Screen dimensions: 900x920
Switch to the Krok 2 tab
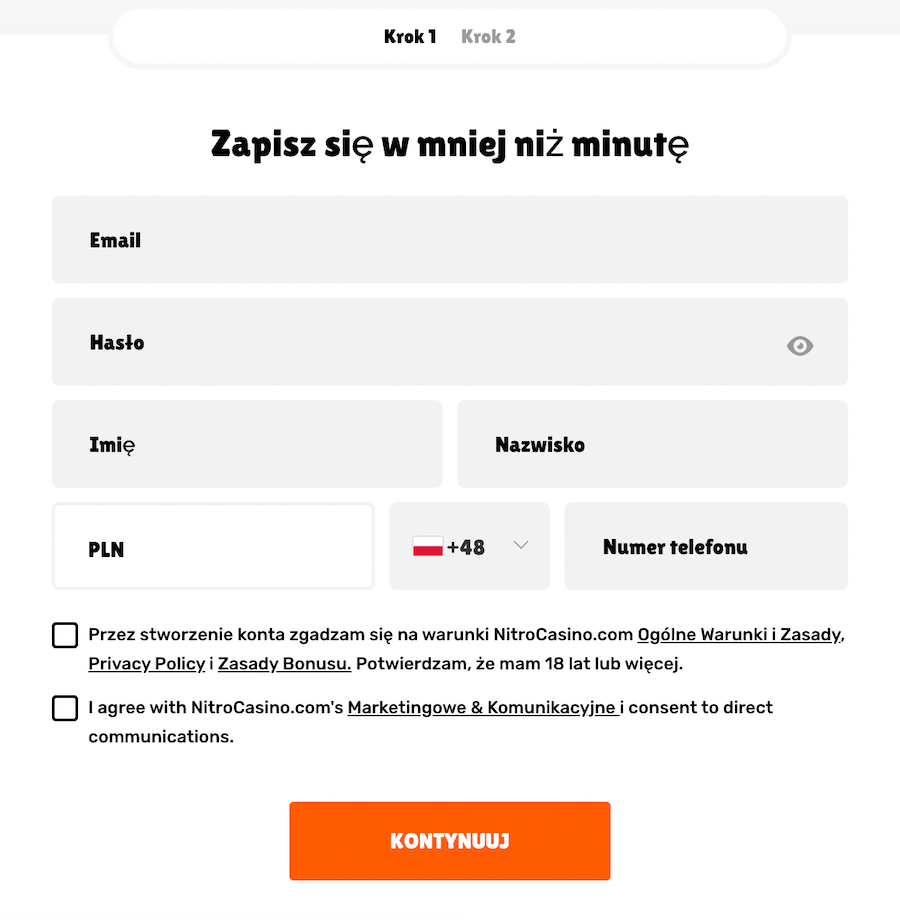click(488, 36)
